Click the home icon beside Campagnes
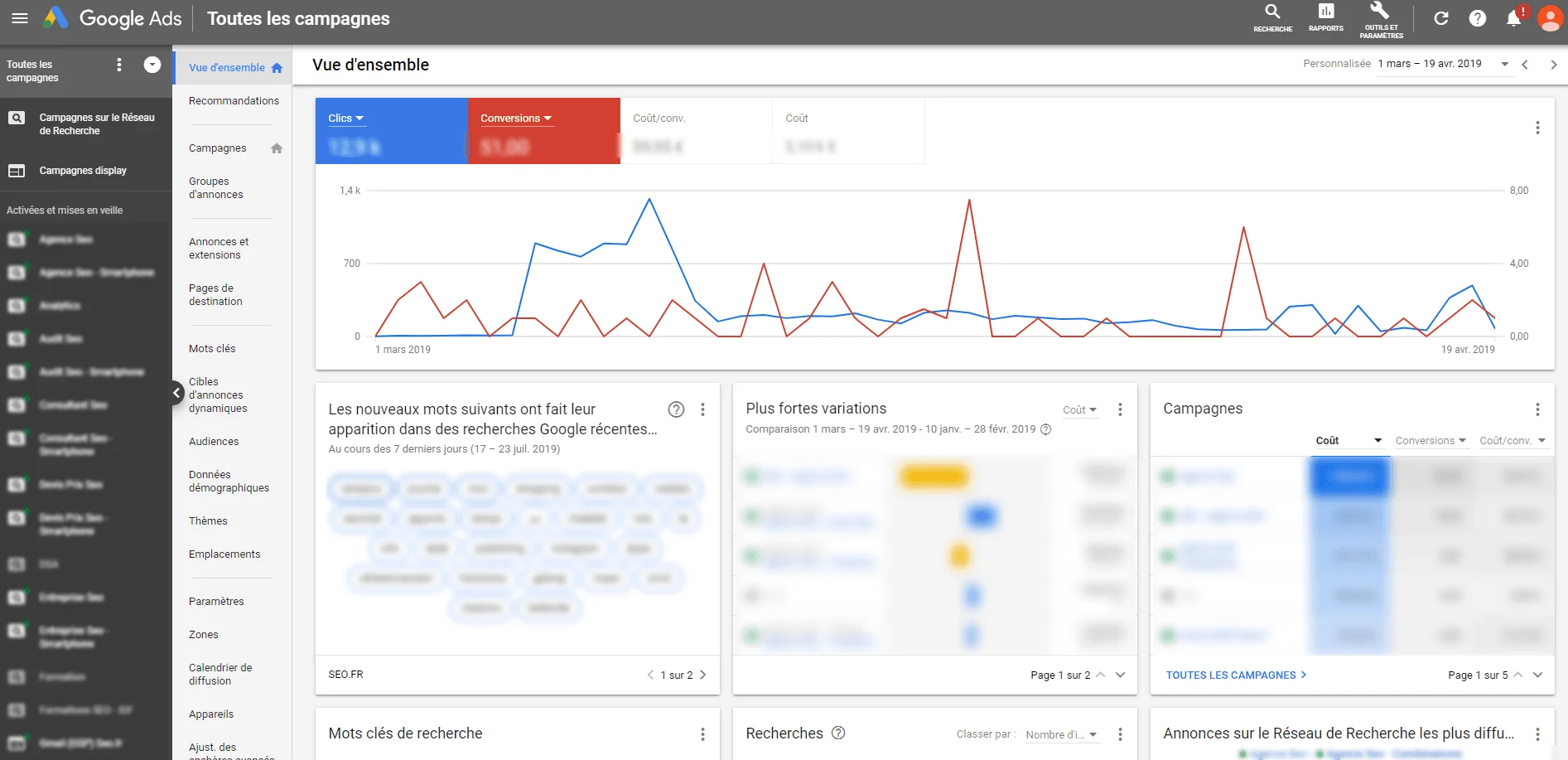The width and height of the screenshot is (1568, 760). tap(277, 148)
